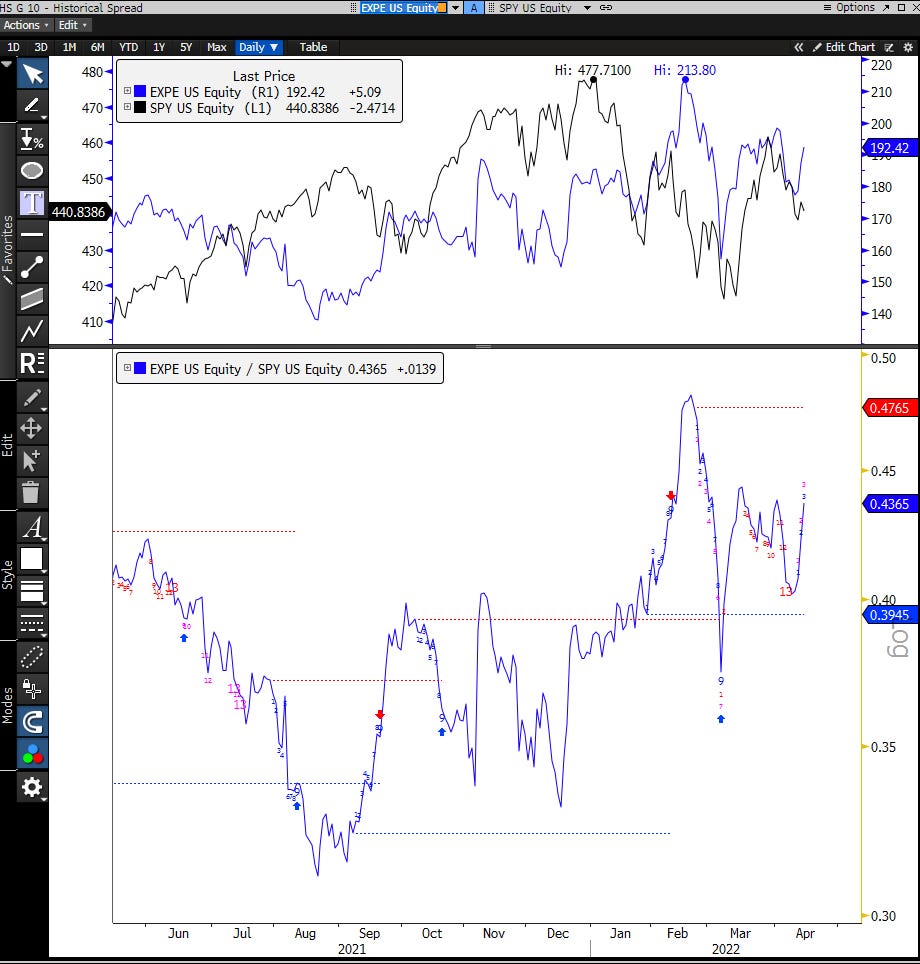Select the 3D range tab
This screenshot has height=964, width=920.
pyautogui.click(x=41, y=47)
